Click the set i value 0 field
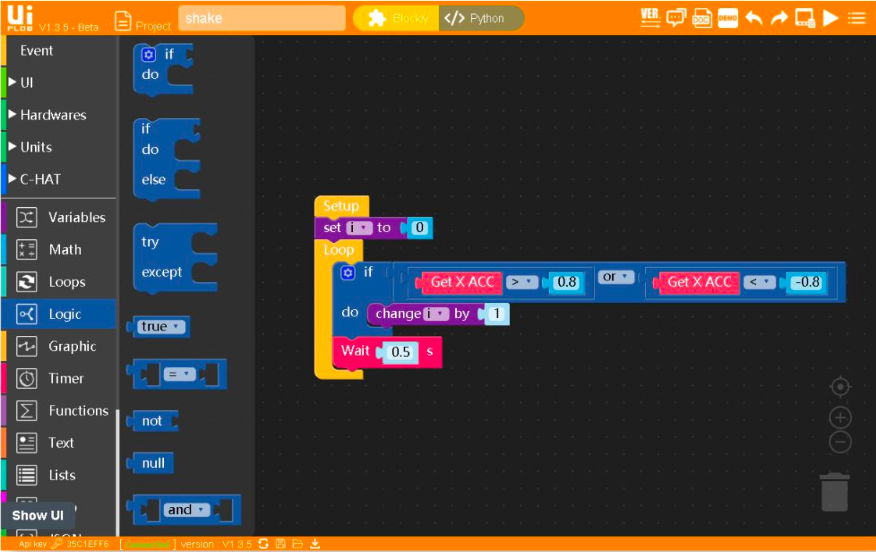The width and height of the screenshot is (876, 552). 420,228
